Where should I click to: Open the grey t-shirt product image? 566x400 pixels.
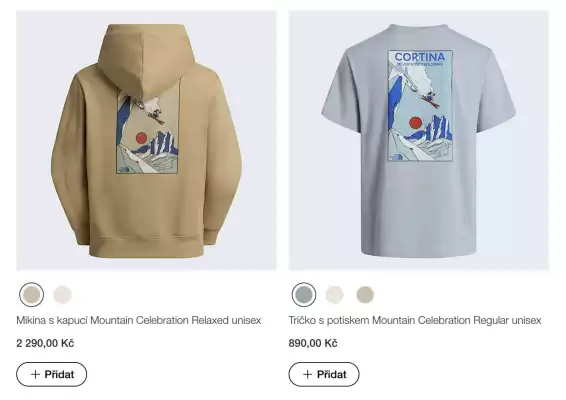point(419,140)
